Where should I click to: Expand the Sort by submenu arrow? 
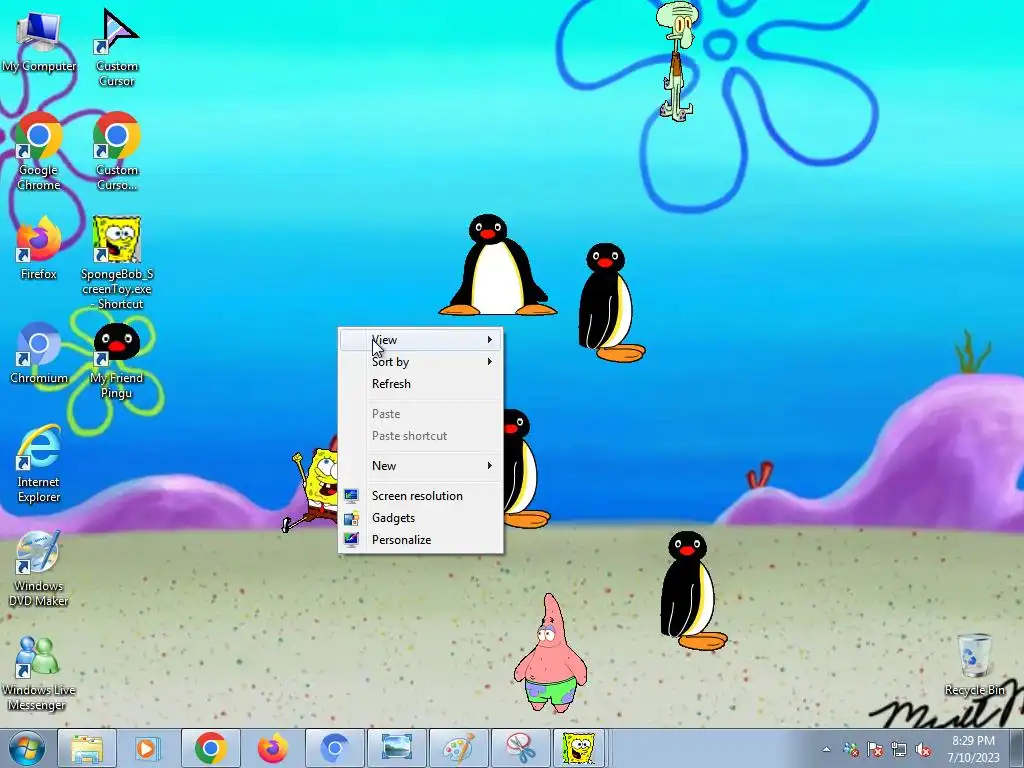[489, 362]
